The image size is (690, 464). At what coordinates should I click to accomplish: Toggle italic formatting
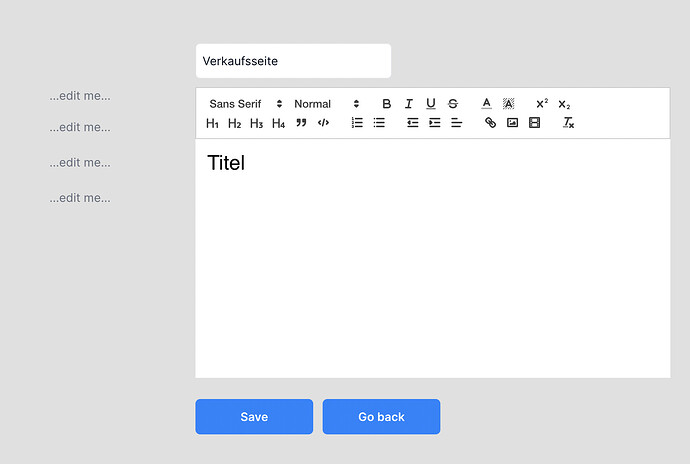pos(408,104)
